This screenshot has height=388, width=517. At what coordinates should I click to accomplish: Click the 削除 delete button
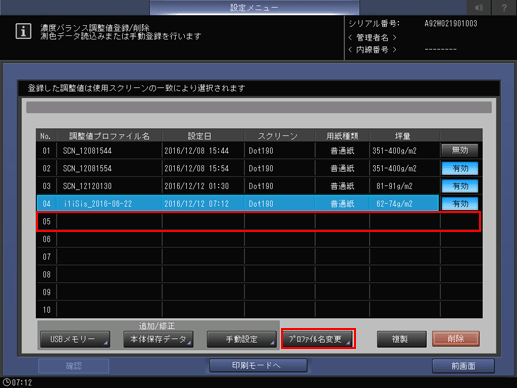(x=456, y=339)
